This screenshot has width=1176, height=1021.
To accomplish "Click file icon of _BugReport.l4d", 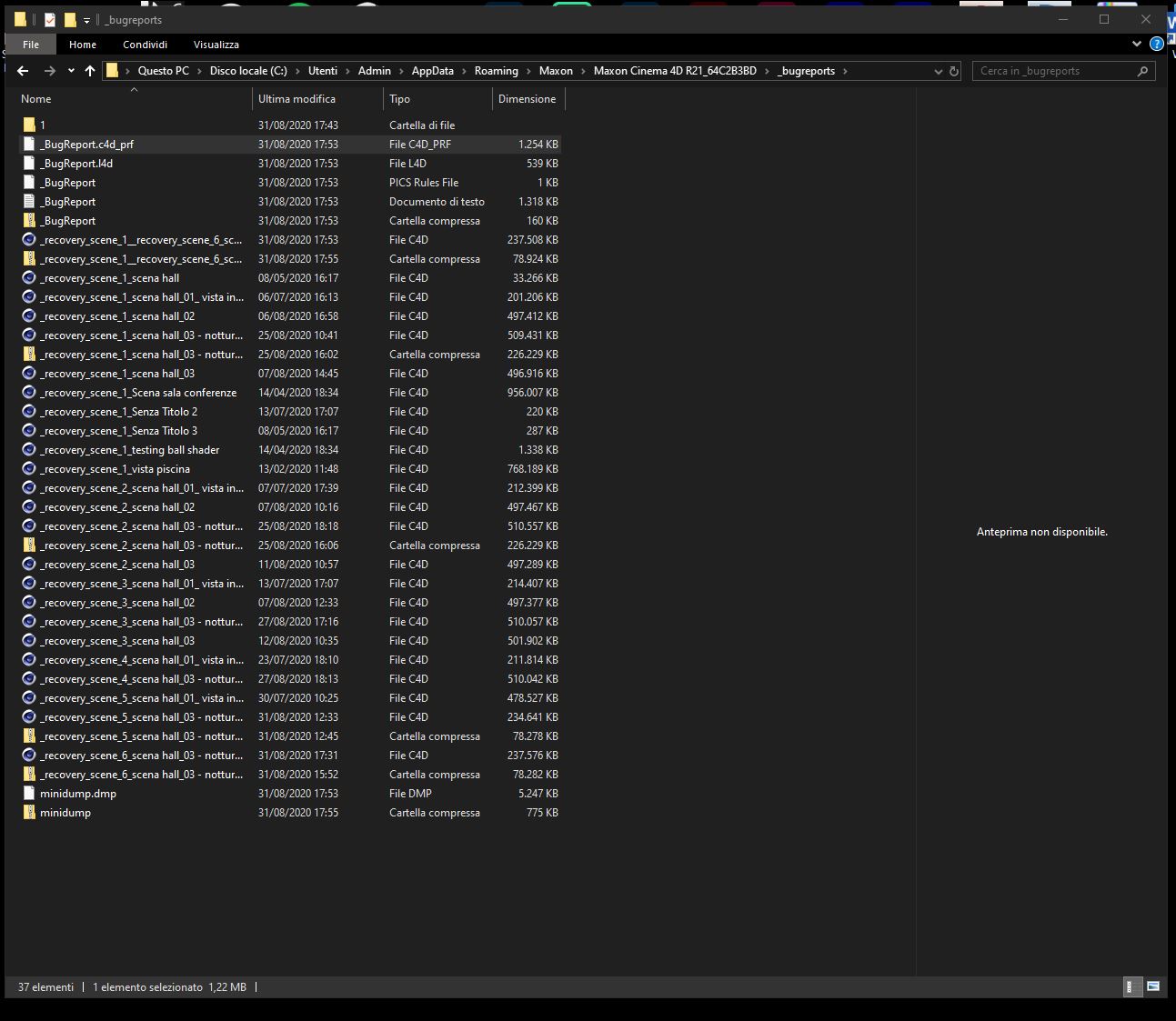I will click(29, 163).
